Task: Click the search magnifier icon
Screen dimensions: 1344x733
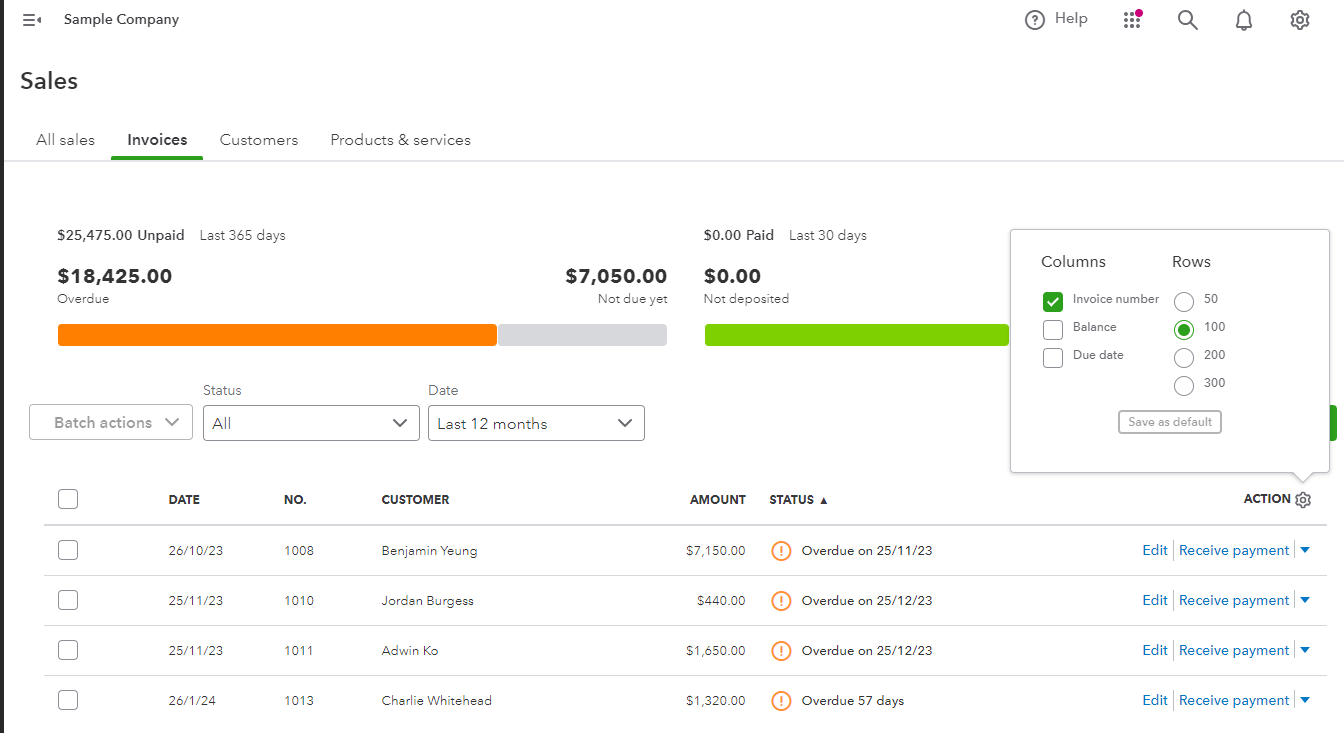Action: (1187, 19)
